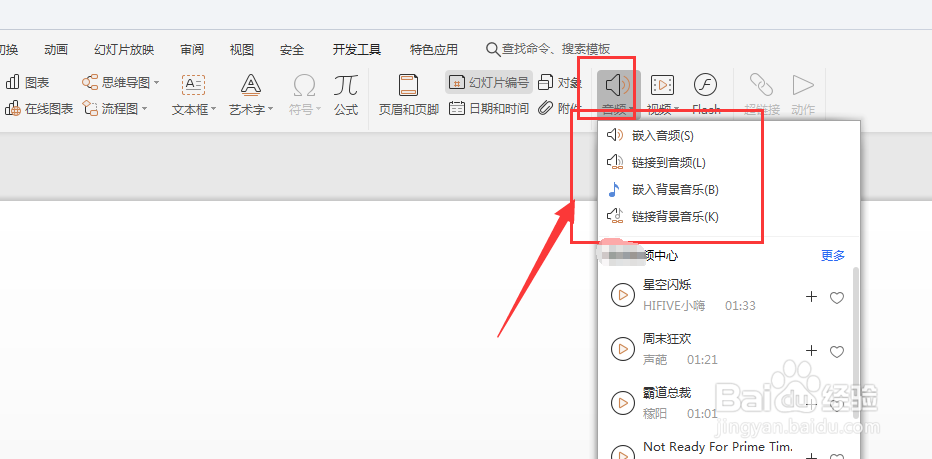The image size is (932, 459).
Task: Play the 星空闪烁 track
Action: (623, 295)
